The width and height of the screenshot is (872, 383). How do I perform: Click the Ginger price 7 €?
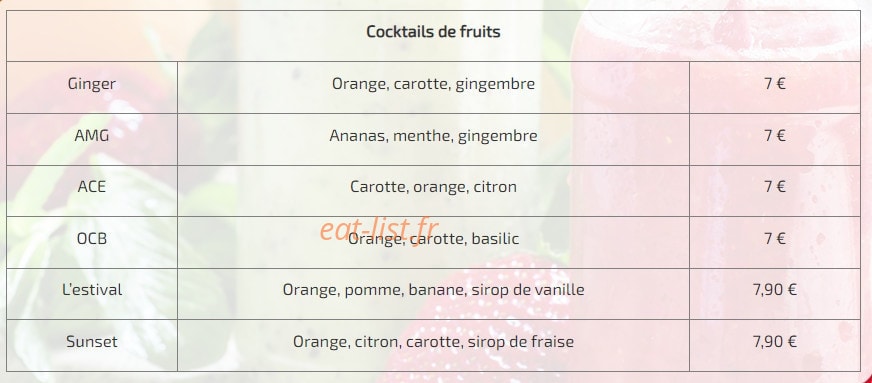tap(775, 84)
